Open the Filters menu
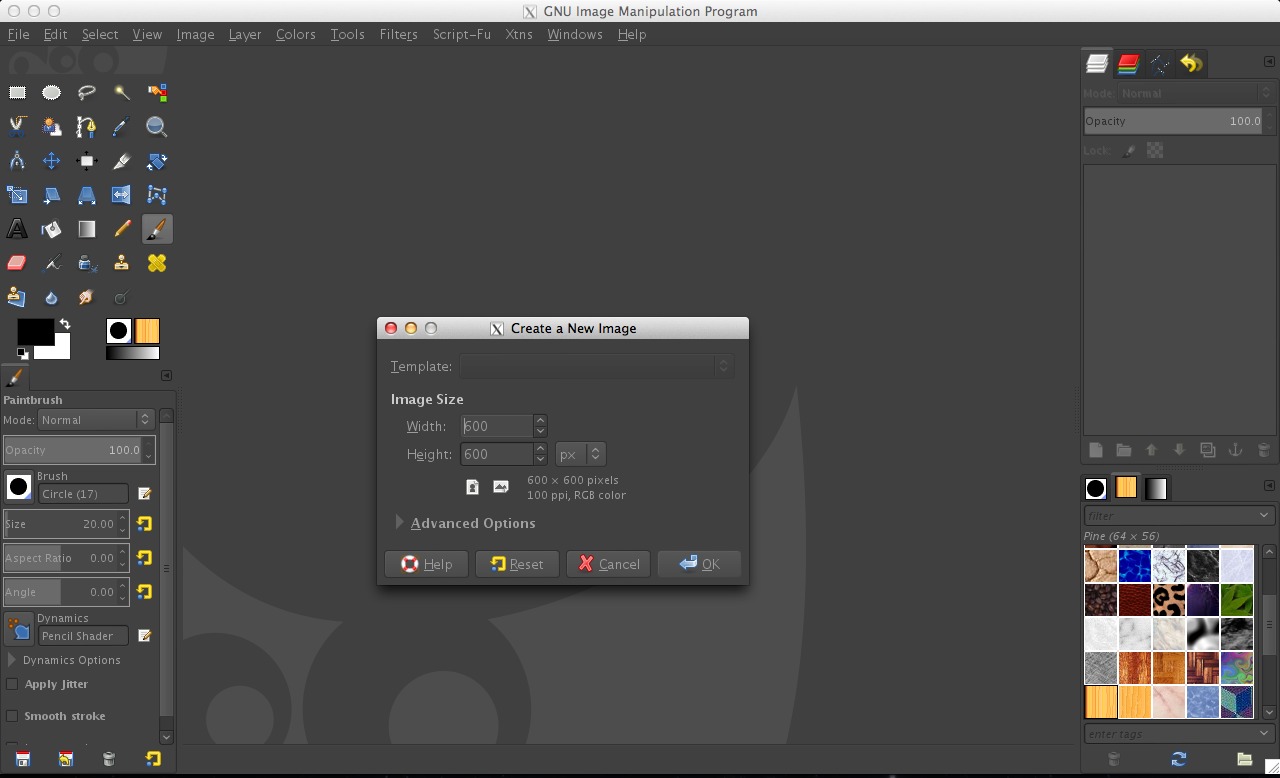The width and height of the screenshot is (1280, 778). click(x=398, y=34)
